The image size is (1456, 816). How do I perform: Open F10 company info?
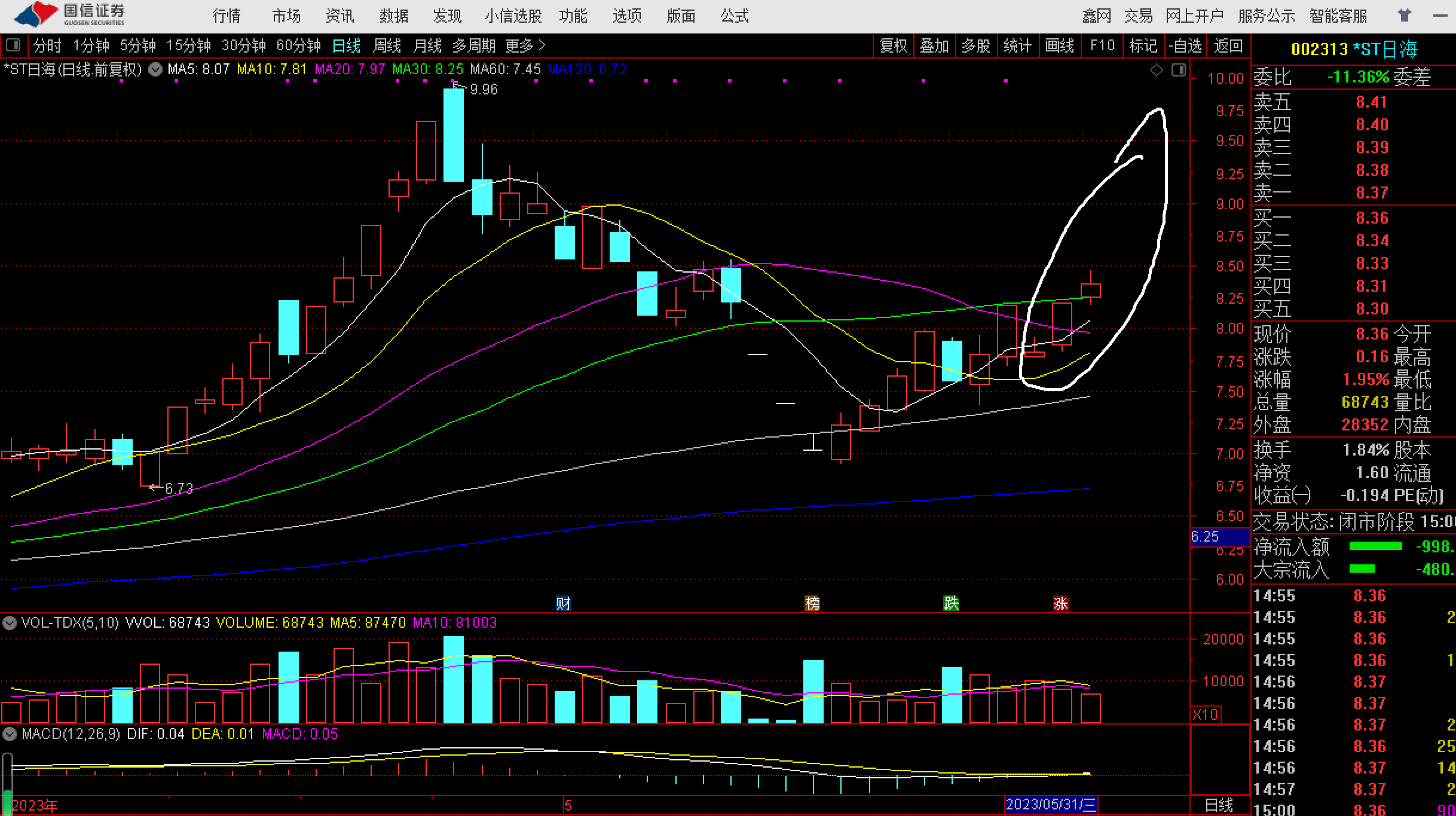1102,45
